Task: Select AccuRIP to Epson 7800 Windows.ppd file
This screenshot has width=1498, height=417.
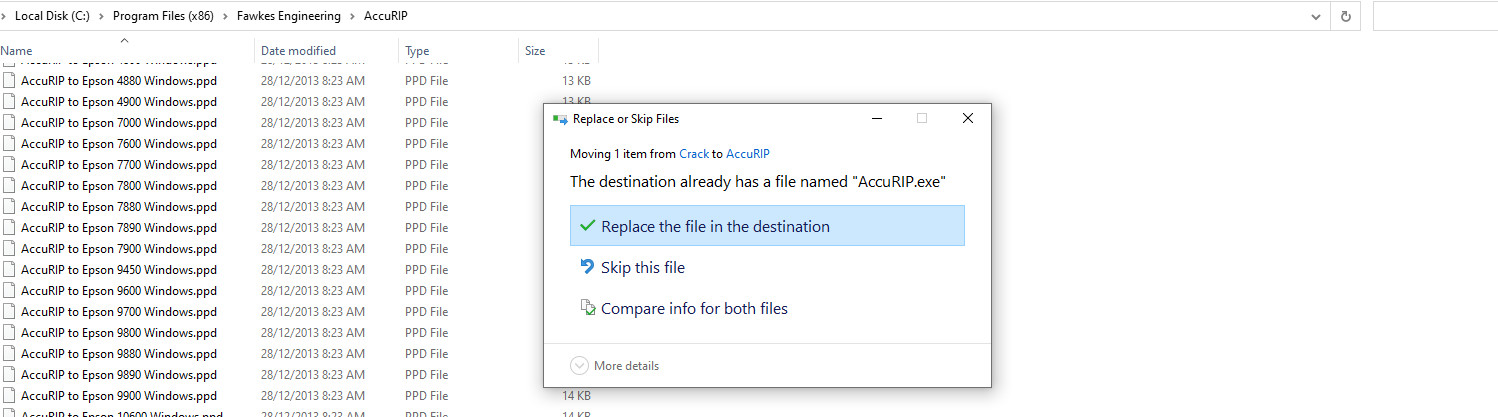Action: pos(118,186)
